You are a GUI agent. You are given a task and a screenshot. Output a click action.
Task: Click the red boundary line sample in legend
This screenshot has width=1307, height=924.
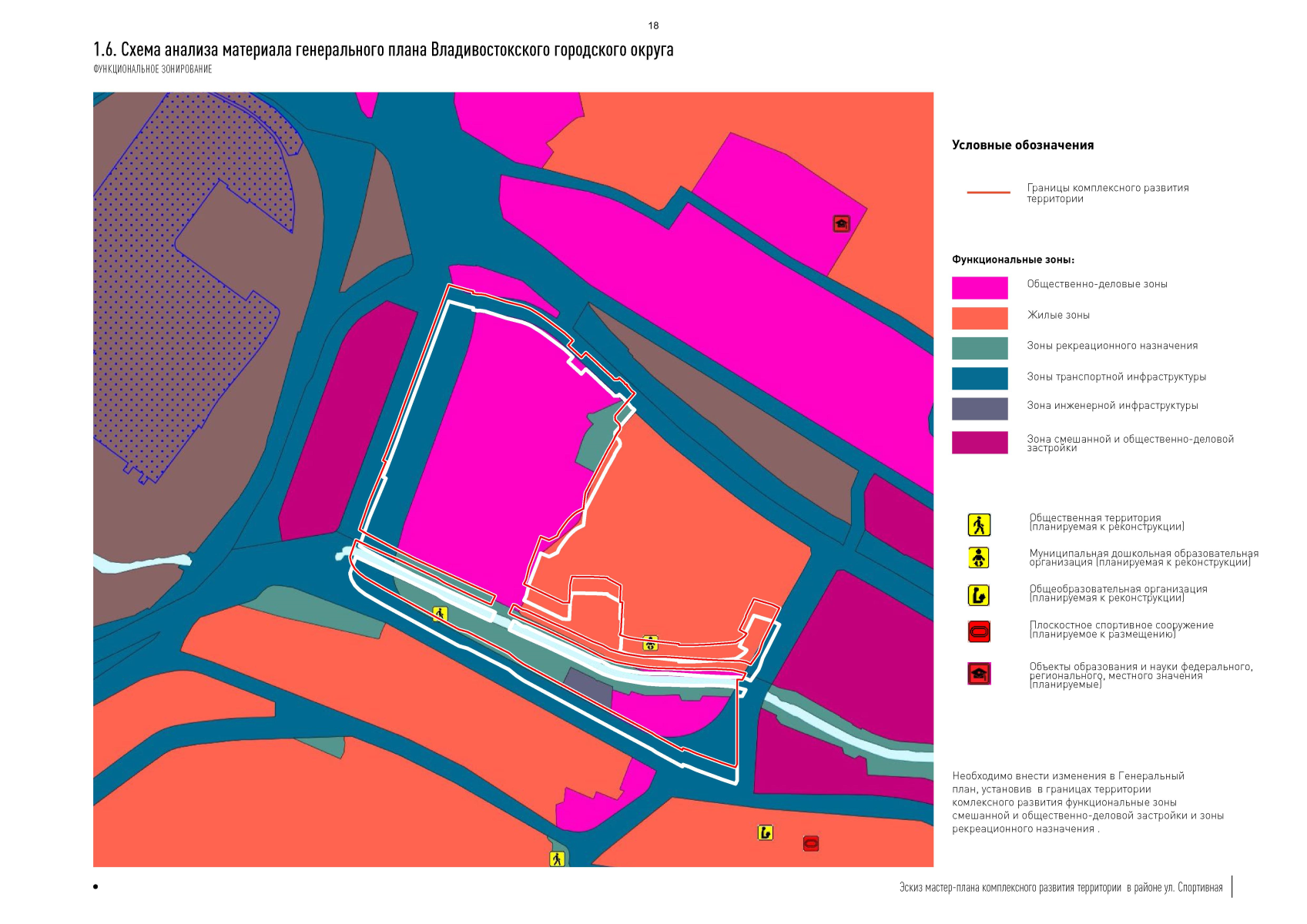pyautogui.click(x=988, y=192)
